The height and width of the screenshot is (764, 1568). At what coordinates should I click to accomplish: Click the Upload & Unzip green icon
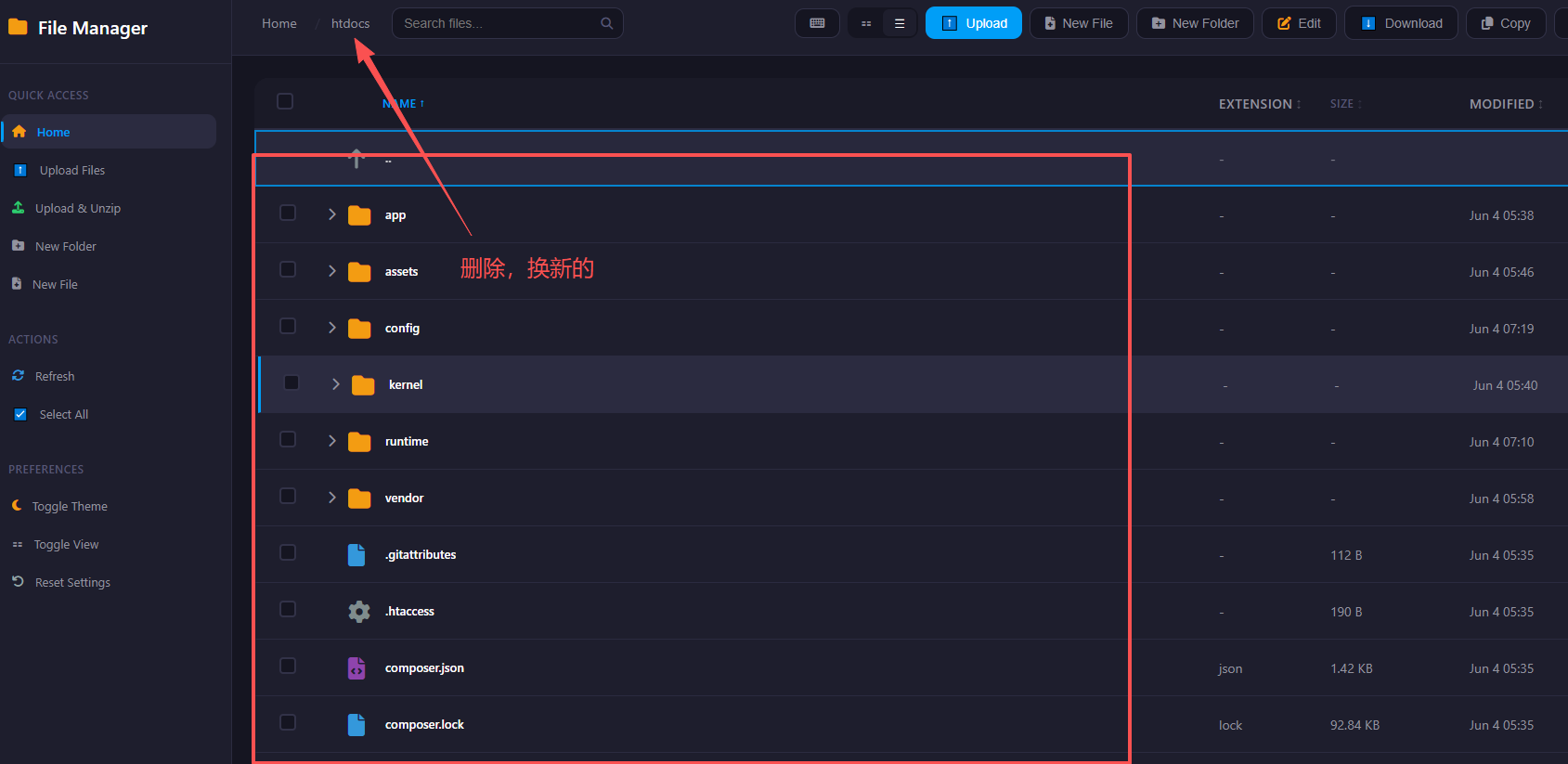click(18, 208)
